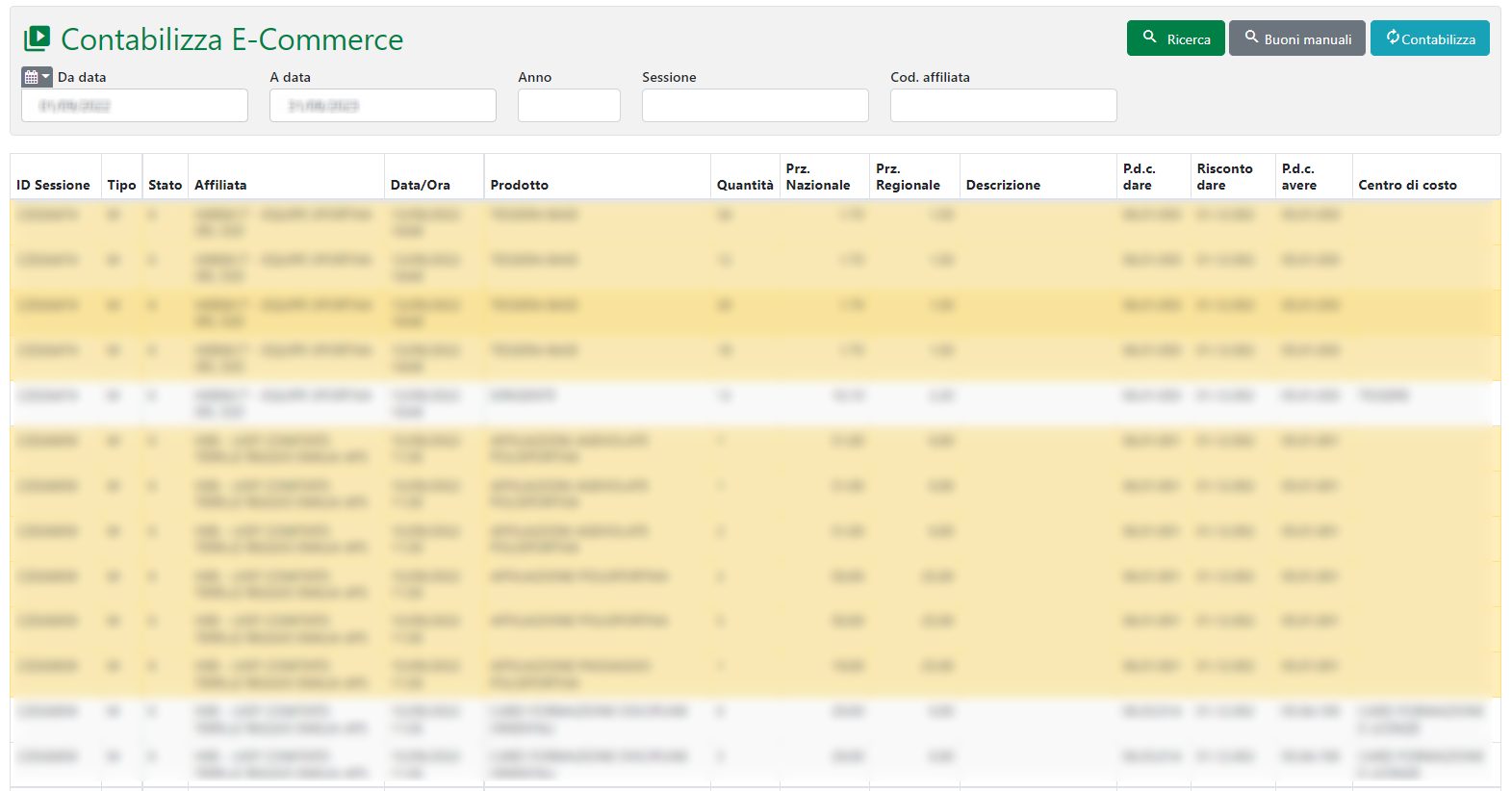Click into the Sessione field
This screenshot has height=791, width=1512.
coord(755,106)
